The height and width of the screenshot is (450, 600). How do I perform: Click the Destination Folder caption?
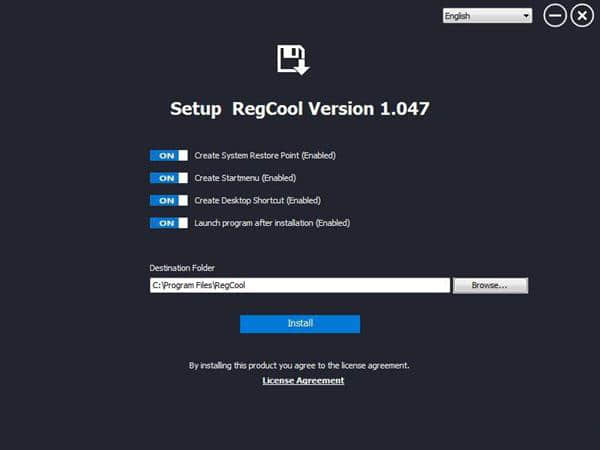[182, 268]
